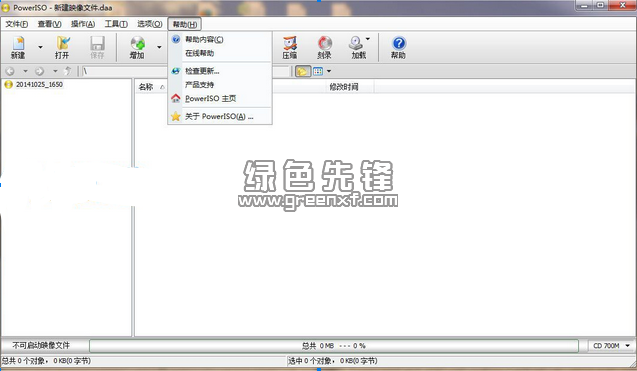Click the Back navigation arrow icon
This screenshot has height=371, width=637.
pos(10,71)
